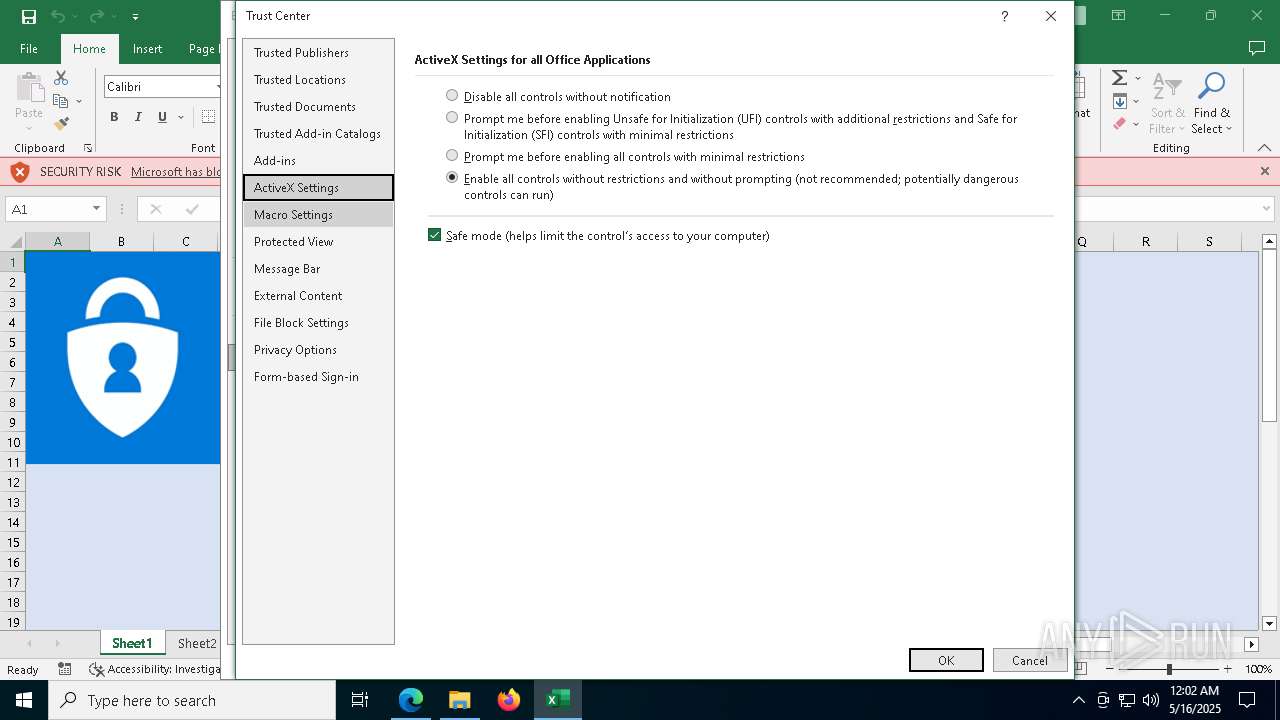Open Find & Select magnifier
1280x720 pixels.
[1211, 103]
